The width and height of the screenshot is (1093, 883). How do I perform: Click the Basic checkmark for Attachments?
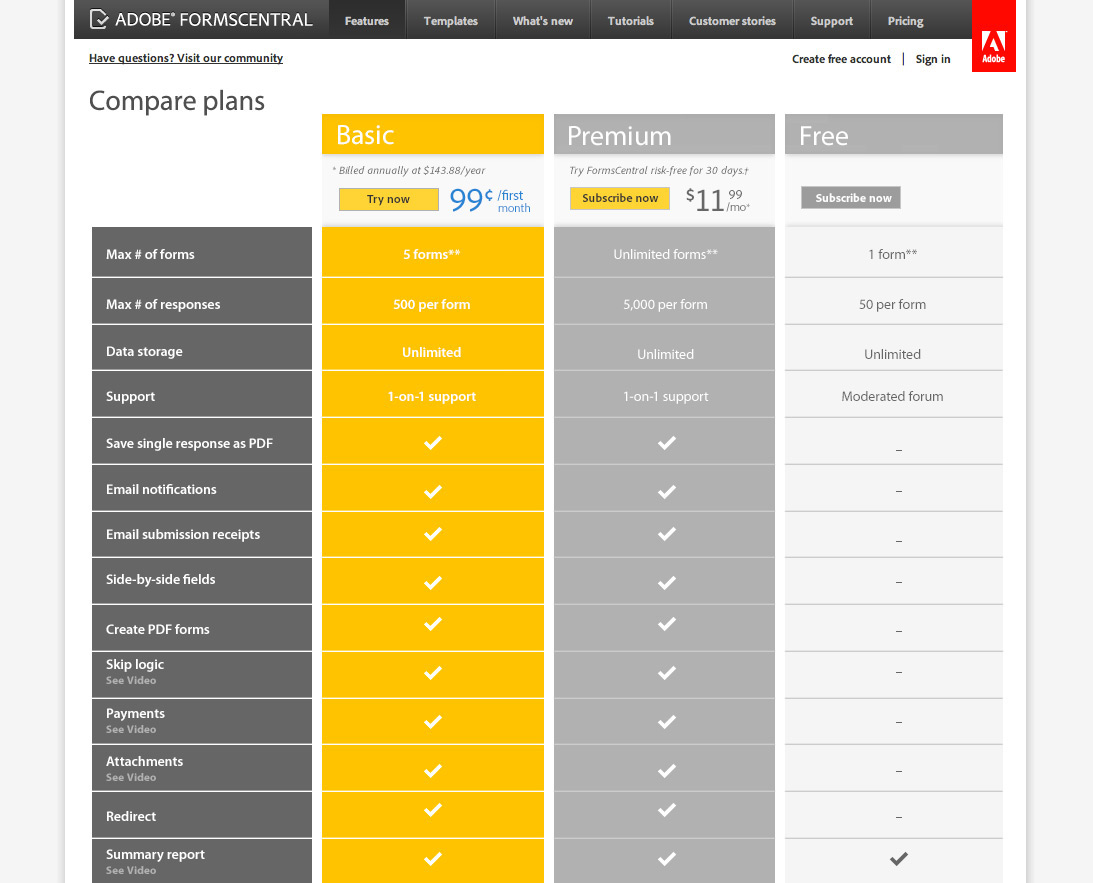[x=433, y=770]
